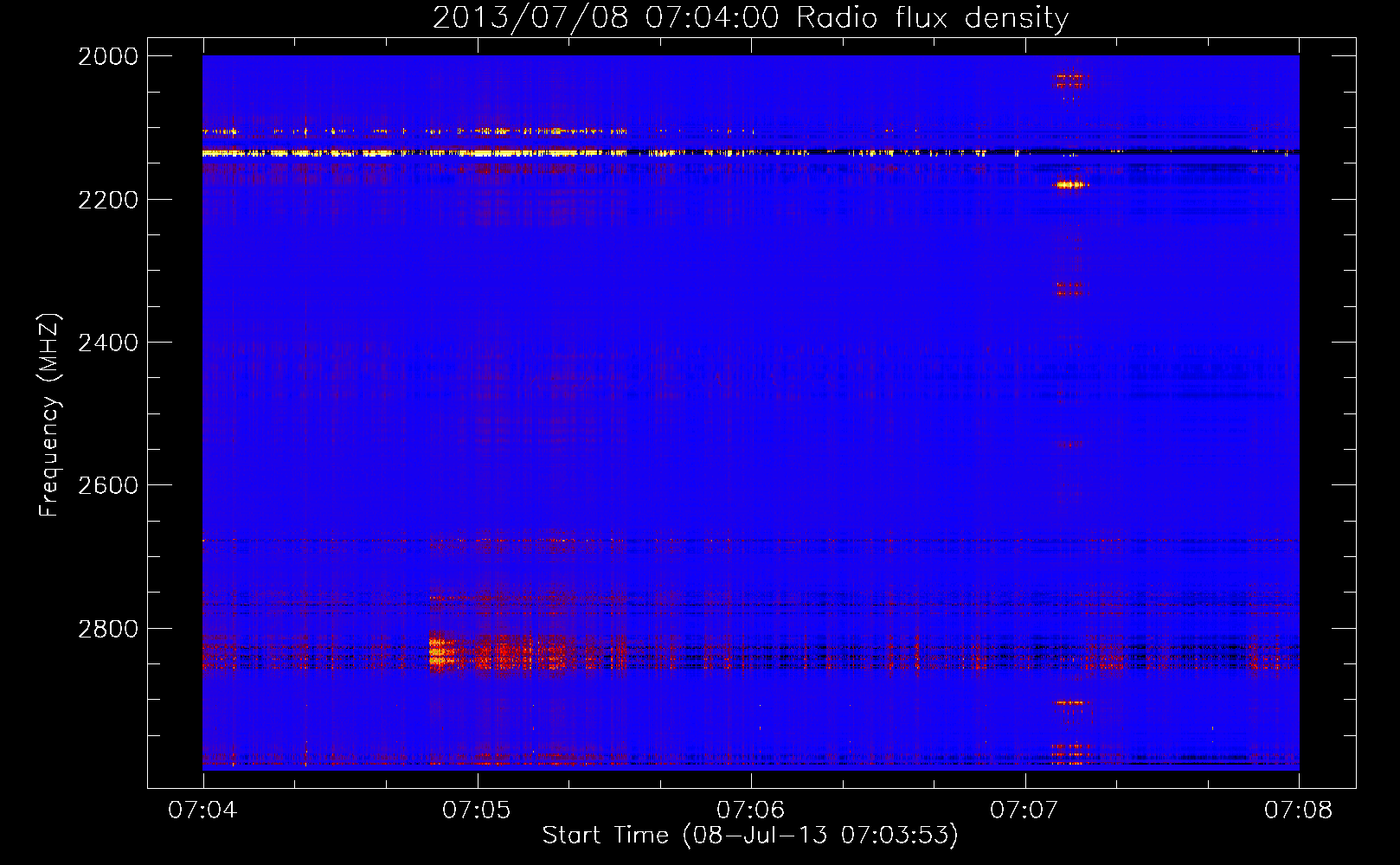The height and width of the screenshot is (865, 1400).
Task: Click the 2800 frequency tick label
Action: coord(108,629)
